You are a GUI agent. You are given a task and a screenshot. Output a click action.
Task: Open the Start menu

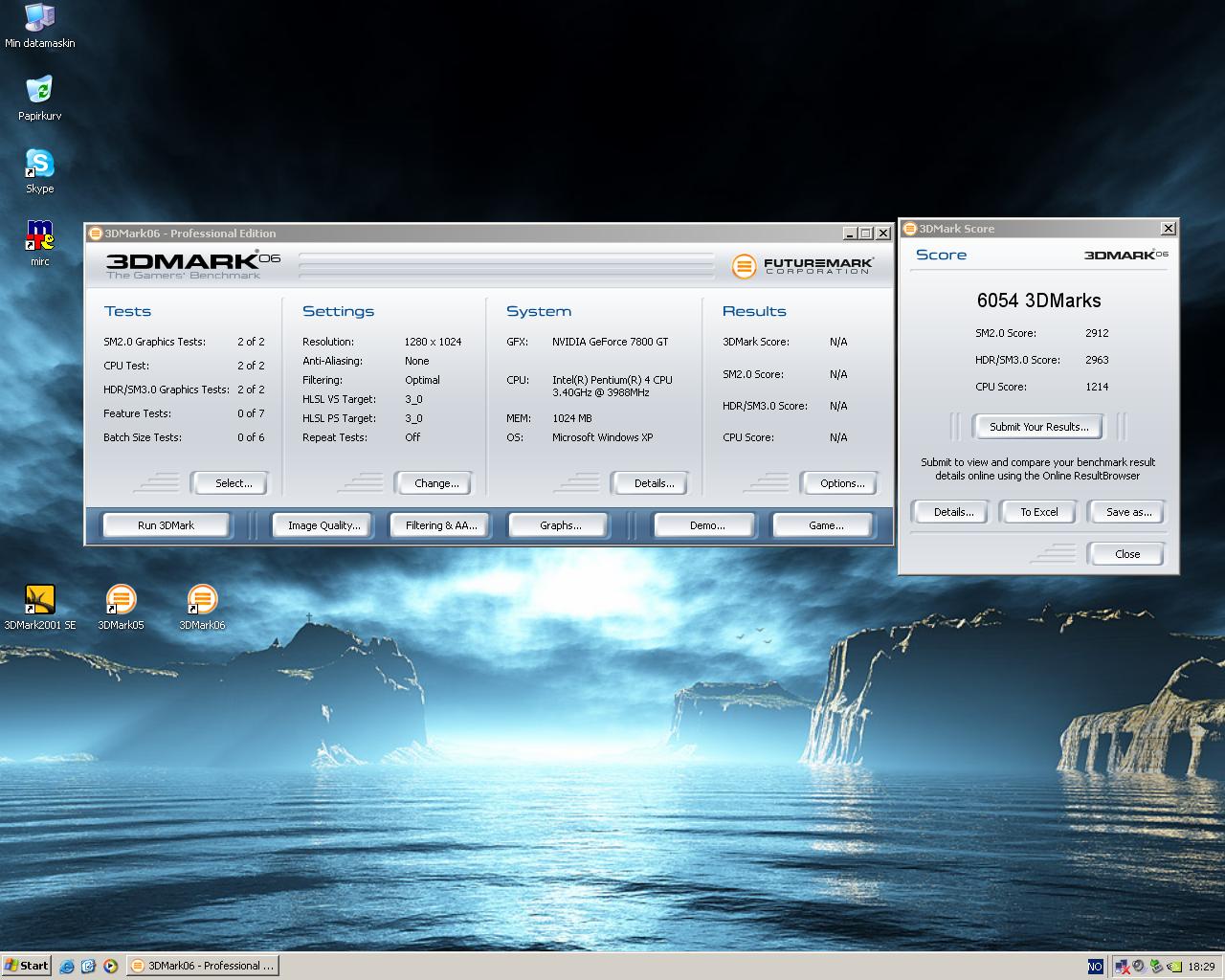pyautogui.click(x=26, y=966)
